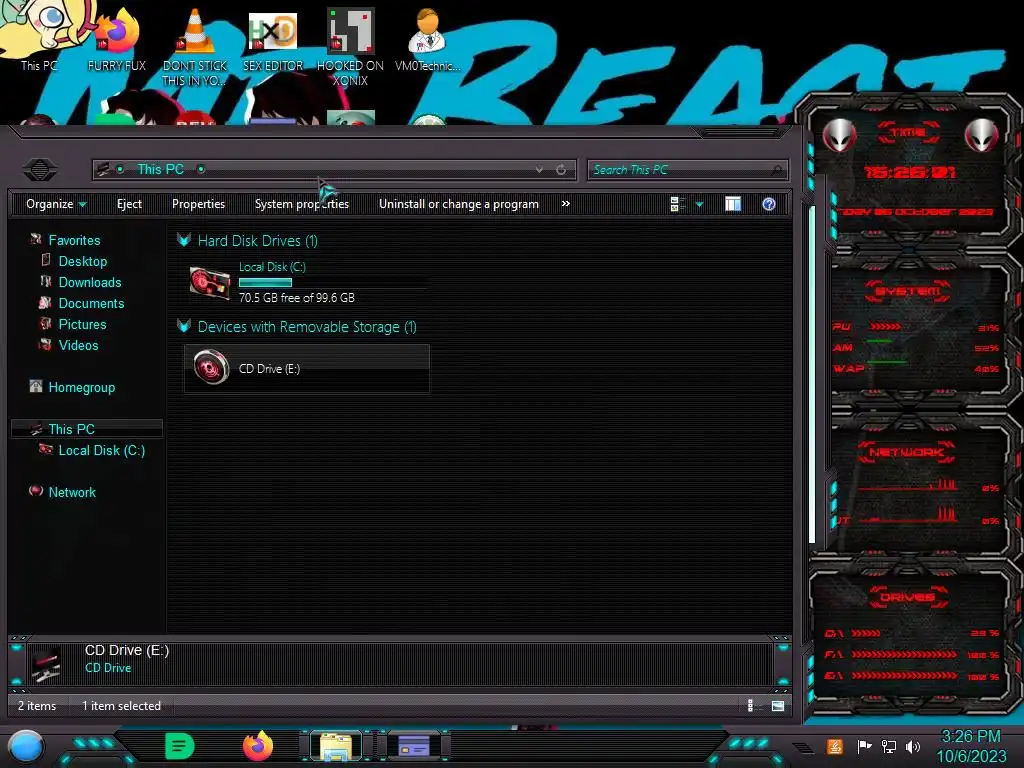1024x768 pixels.
Task: Select Network in navigation pane
Action: 72,492
